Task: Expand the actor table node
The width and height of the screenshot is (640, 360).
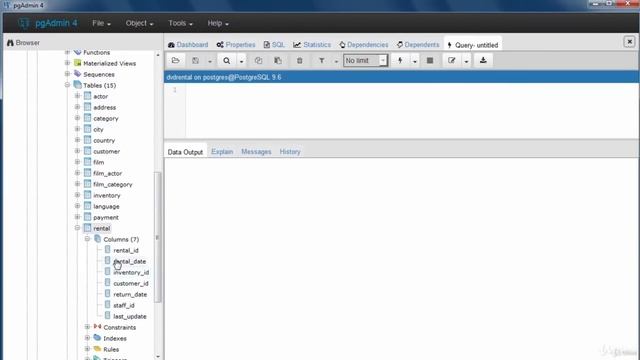Action: 77,96
